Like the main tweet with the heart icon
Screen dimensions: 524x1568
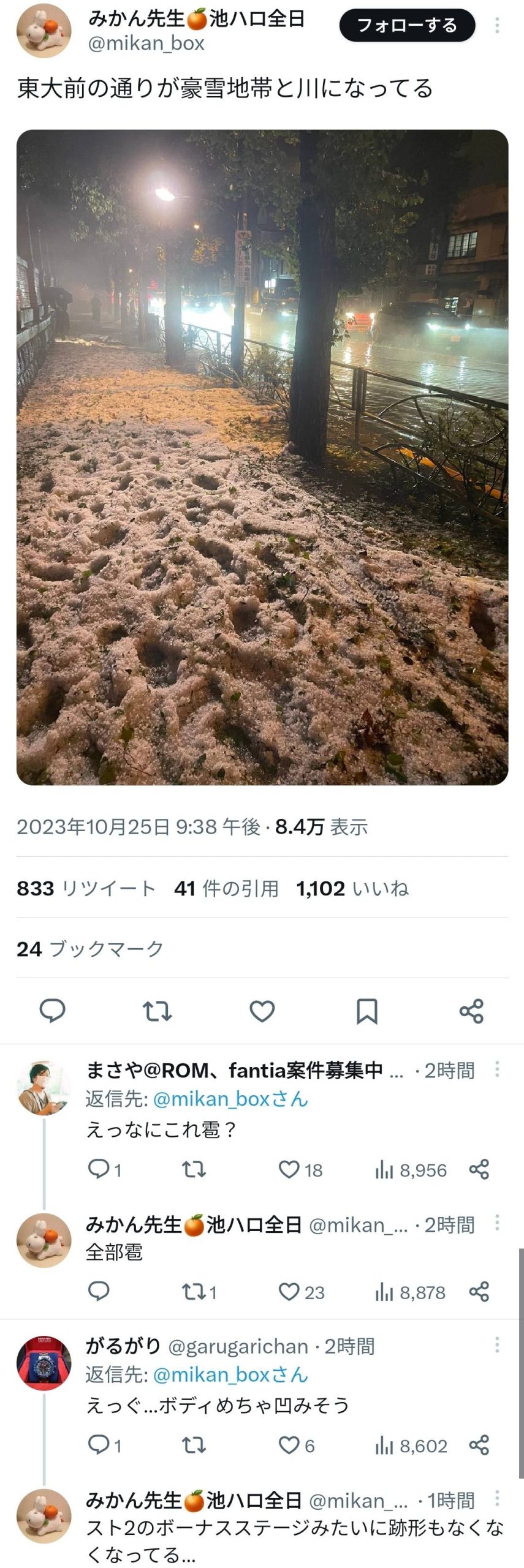pos(262,1011)
